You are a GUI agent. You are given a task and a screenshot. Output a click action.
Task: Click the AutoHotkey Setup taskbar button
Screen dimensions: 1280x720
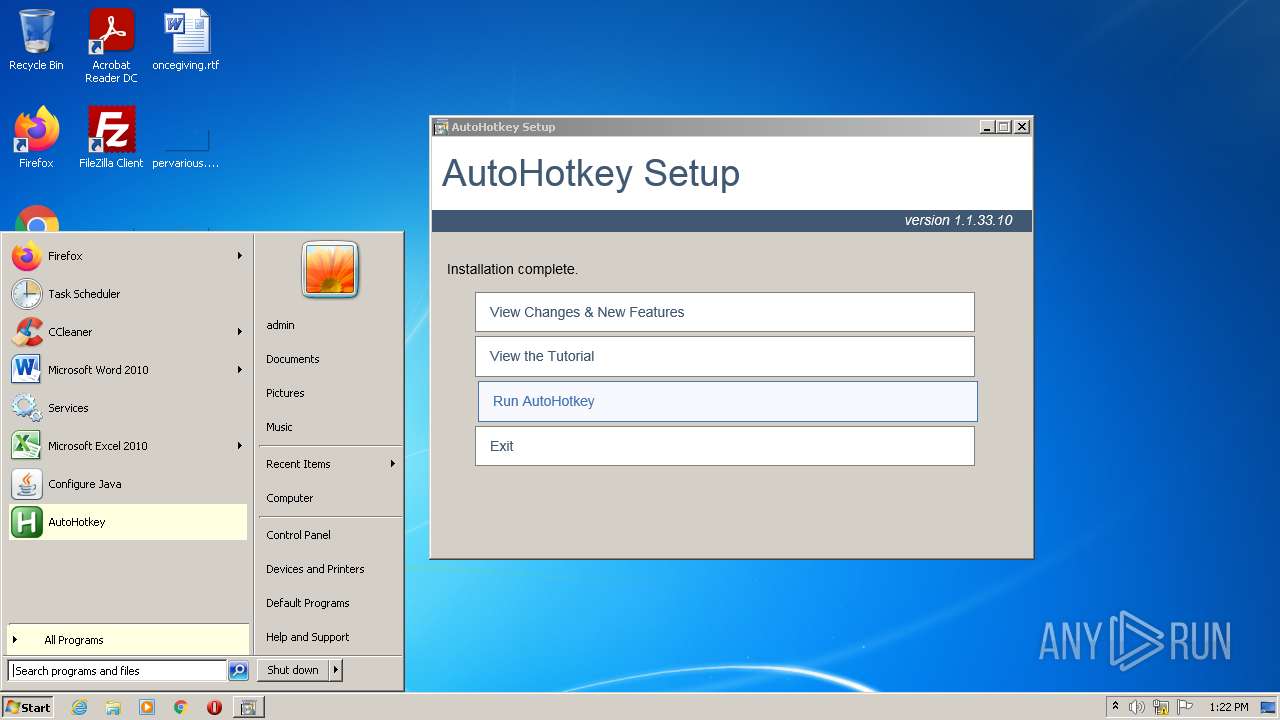(248, 707)
